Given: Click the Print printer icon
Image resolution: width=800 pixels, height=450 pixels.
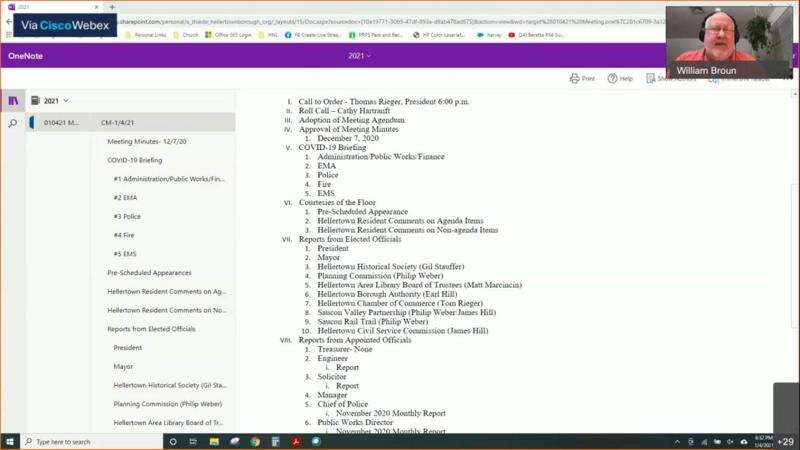Looking at the screenshot, I should 574,78.
